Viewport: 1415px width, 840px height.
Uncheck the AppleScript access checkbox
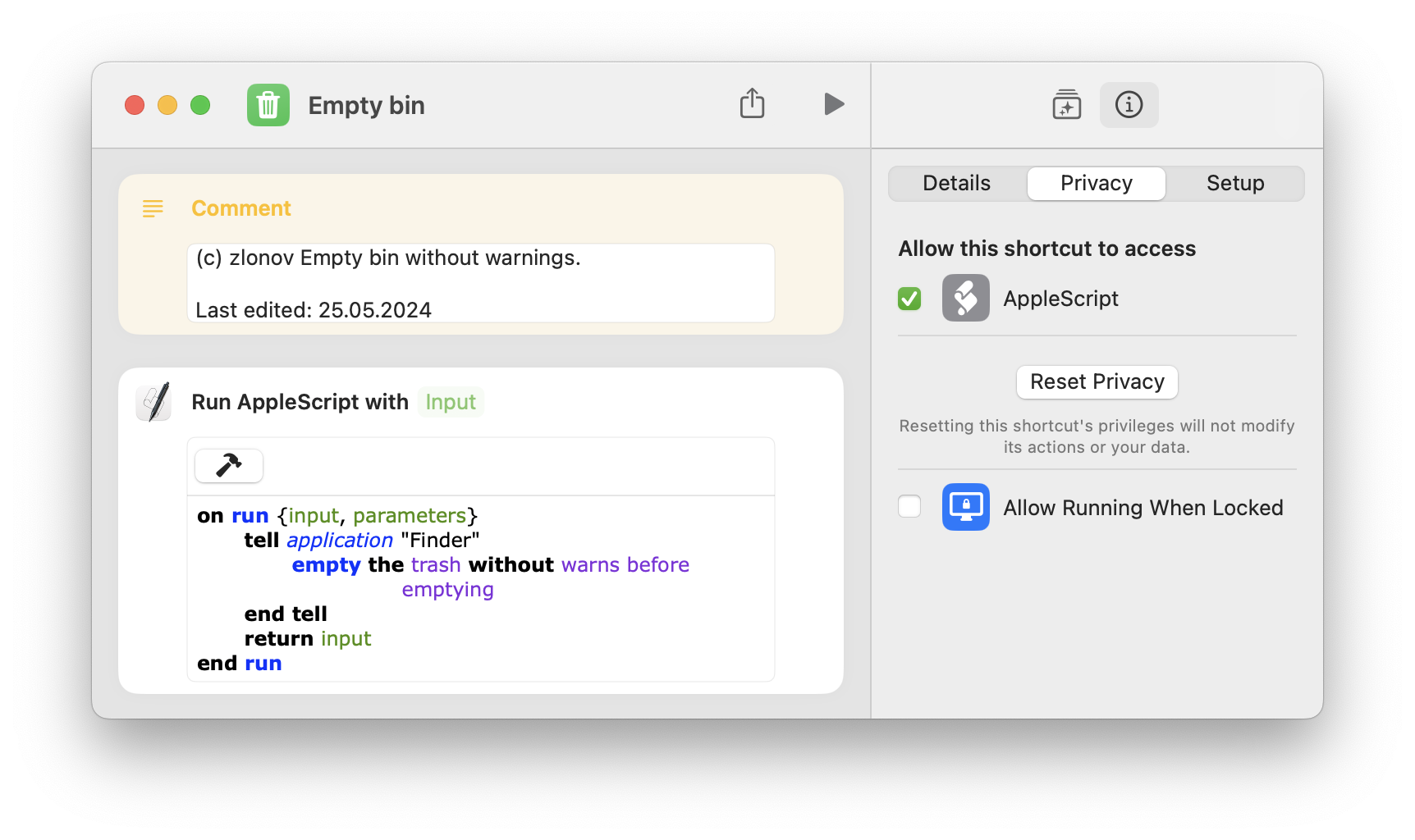click(x=909, y=299)
